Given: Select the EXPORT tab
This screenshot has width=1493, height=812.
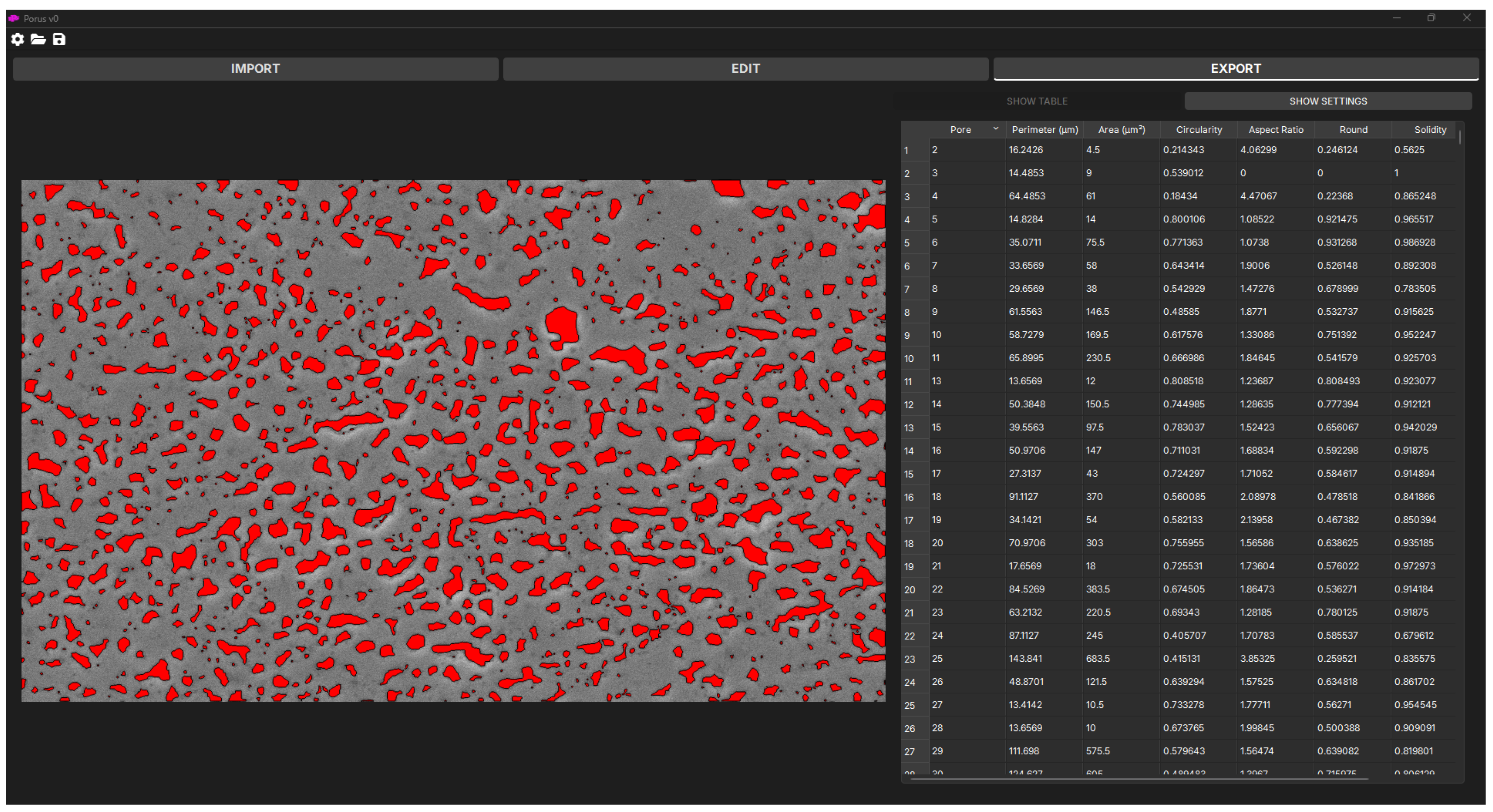Looking at the screenshot, I should click(1235, 68).
